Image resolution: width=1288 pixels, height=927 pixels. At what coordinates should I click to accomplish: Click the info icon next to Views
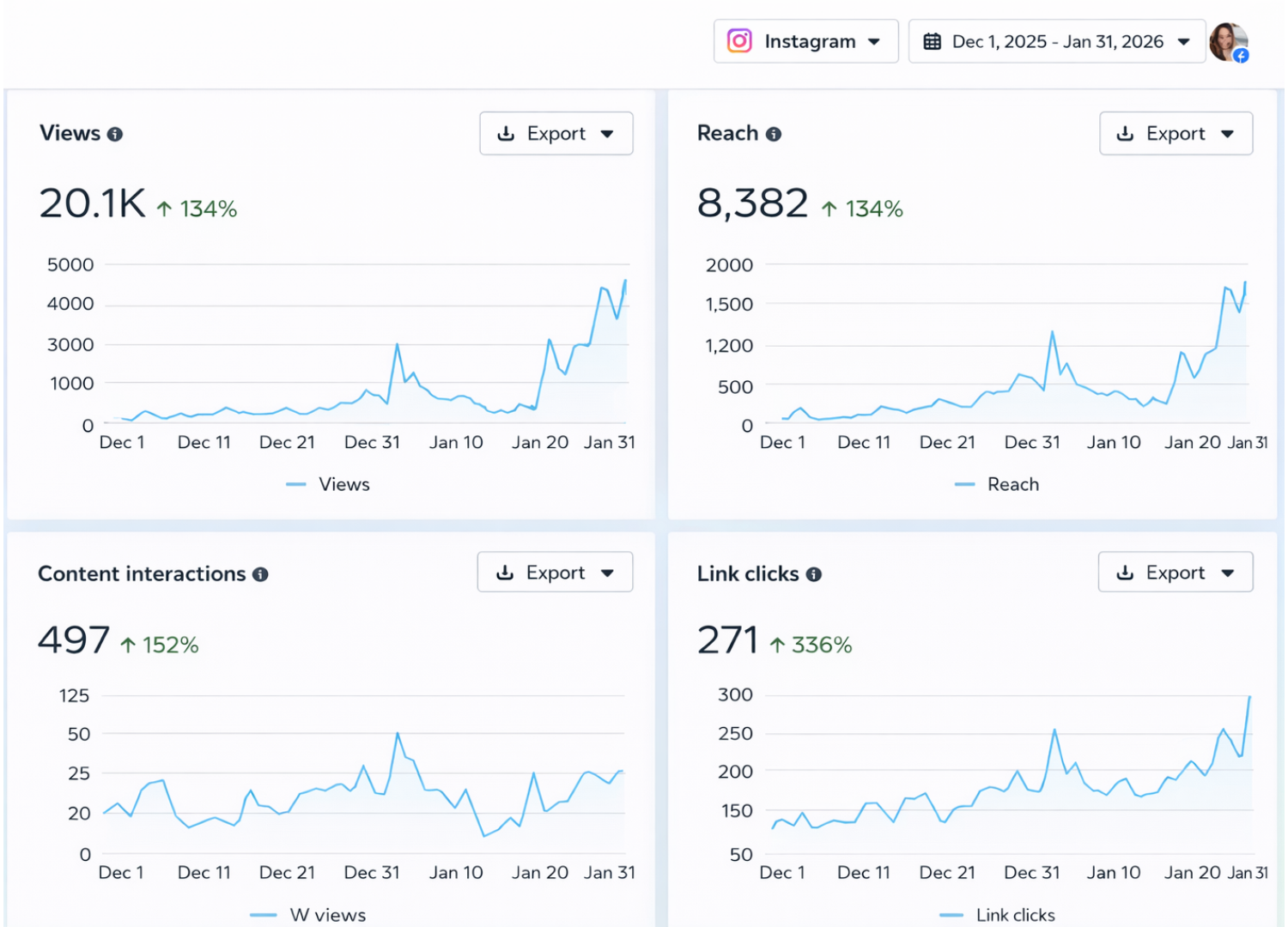click(x=115, y=134)
